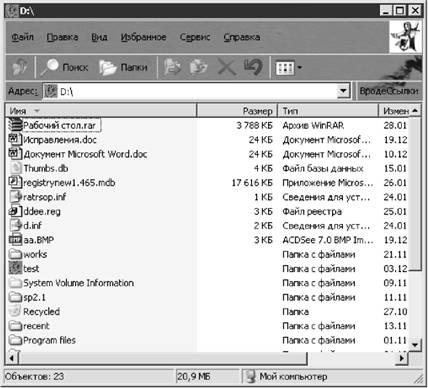Select the Рабочий стол.rar archive icon

point(15,125)
